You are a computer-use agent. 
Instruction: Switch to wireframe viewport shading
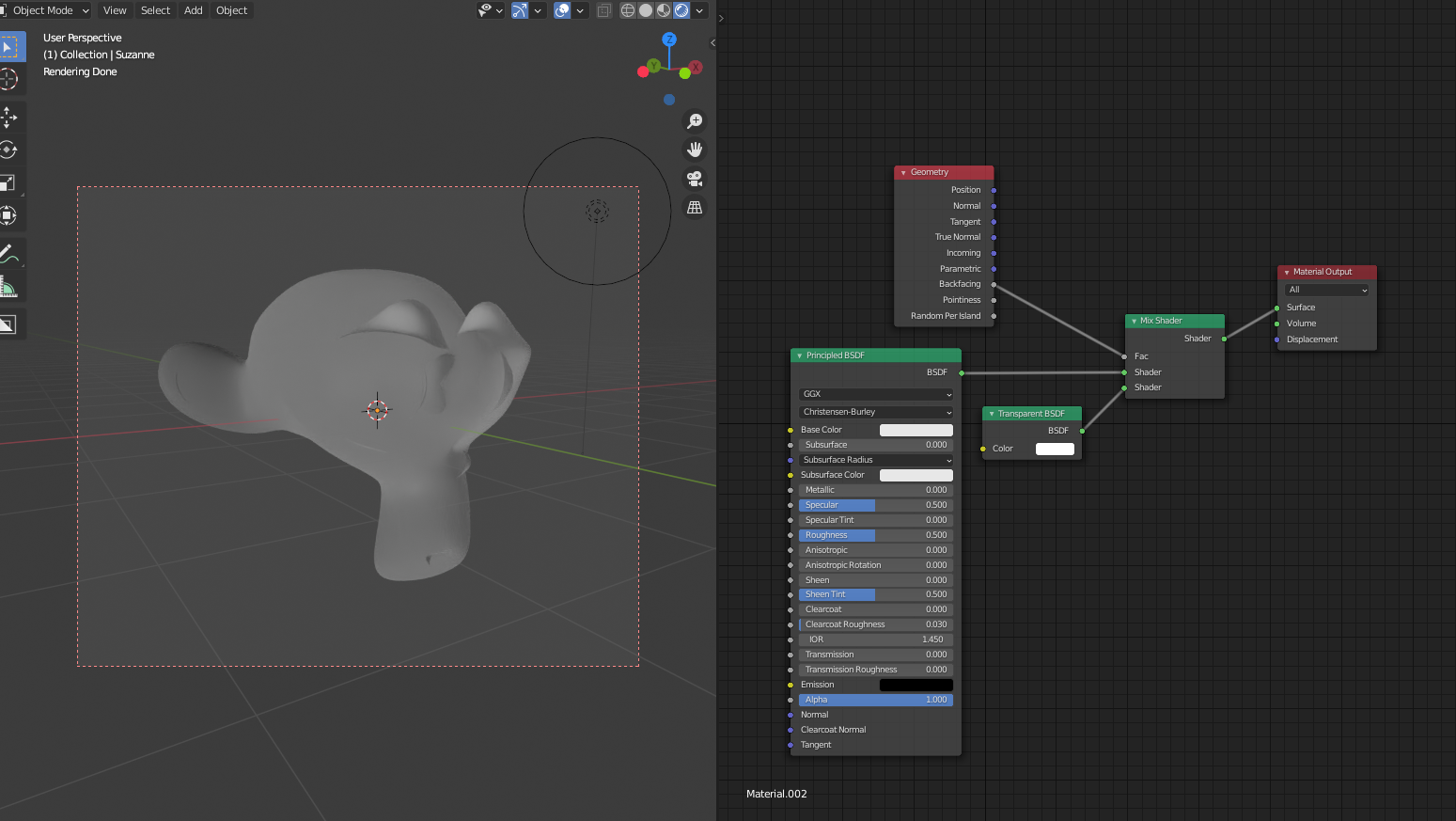click(x=628, y=10)
